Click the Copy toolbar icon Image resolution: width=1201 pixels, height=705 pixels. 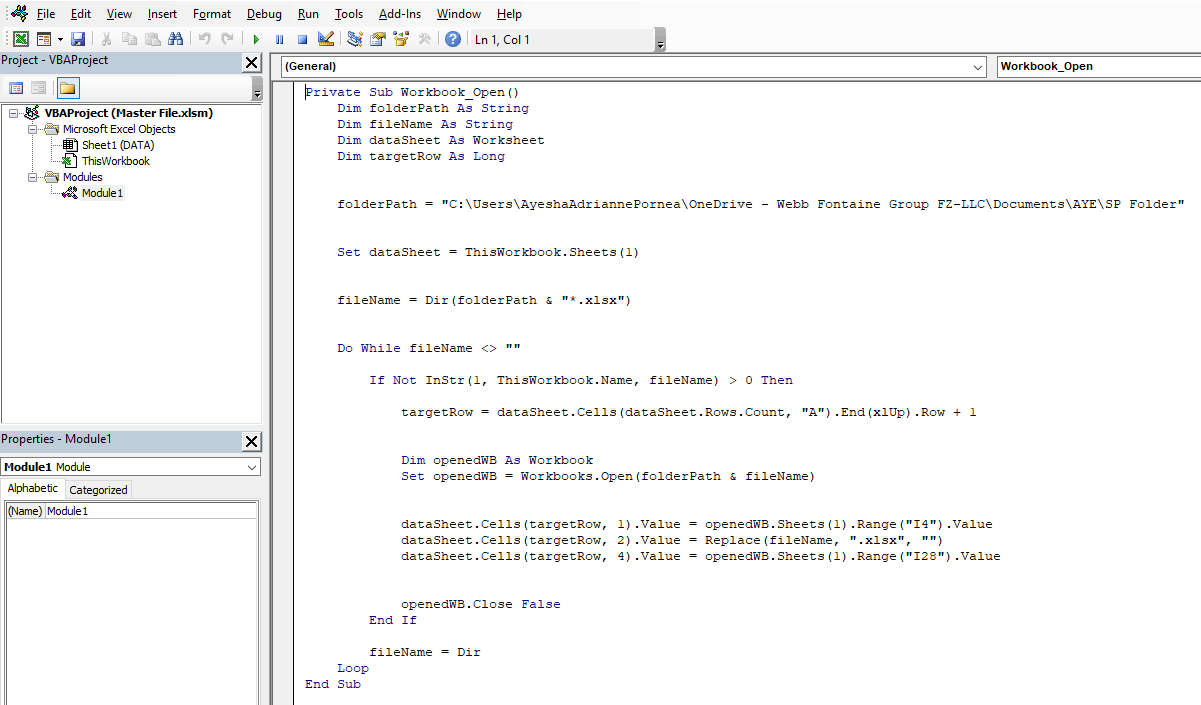(x=129, y=39)
